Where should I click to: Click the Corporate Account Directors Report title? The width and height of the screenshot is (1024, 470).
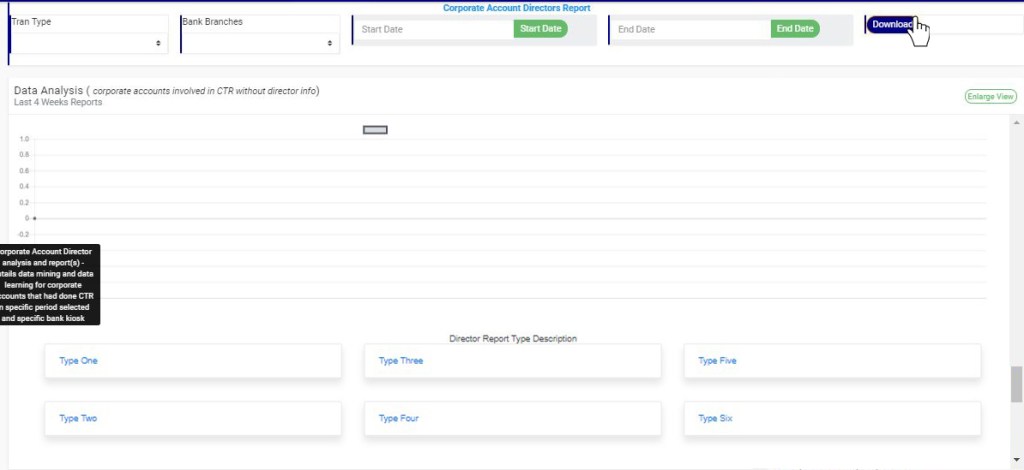tap(516, 8)
